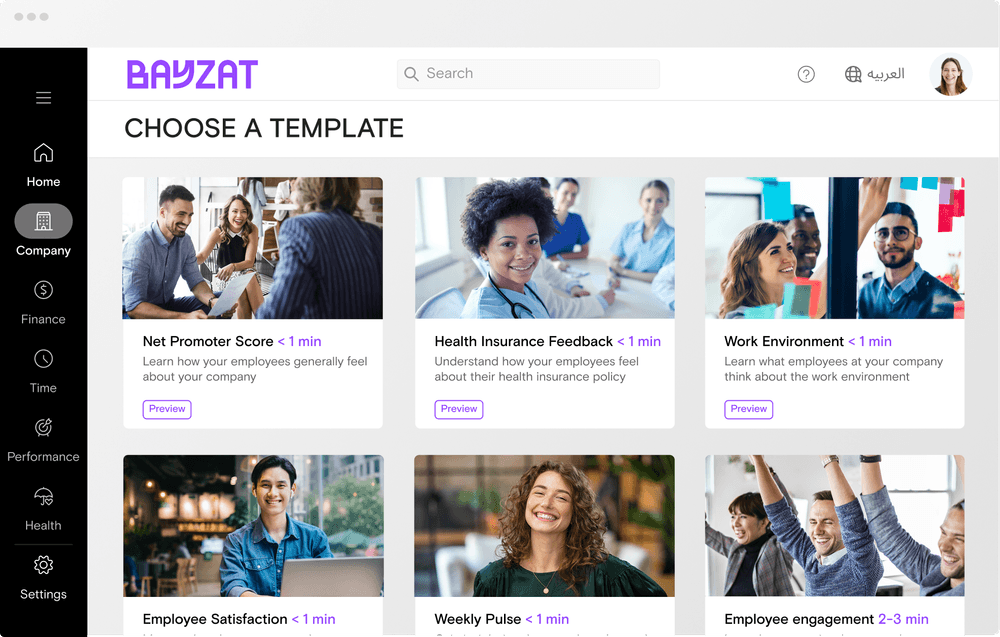The height and width of the screenshot is (637, 1000).
Task: Open the Health umbrella icon
Action: (x=43, y=496)
